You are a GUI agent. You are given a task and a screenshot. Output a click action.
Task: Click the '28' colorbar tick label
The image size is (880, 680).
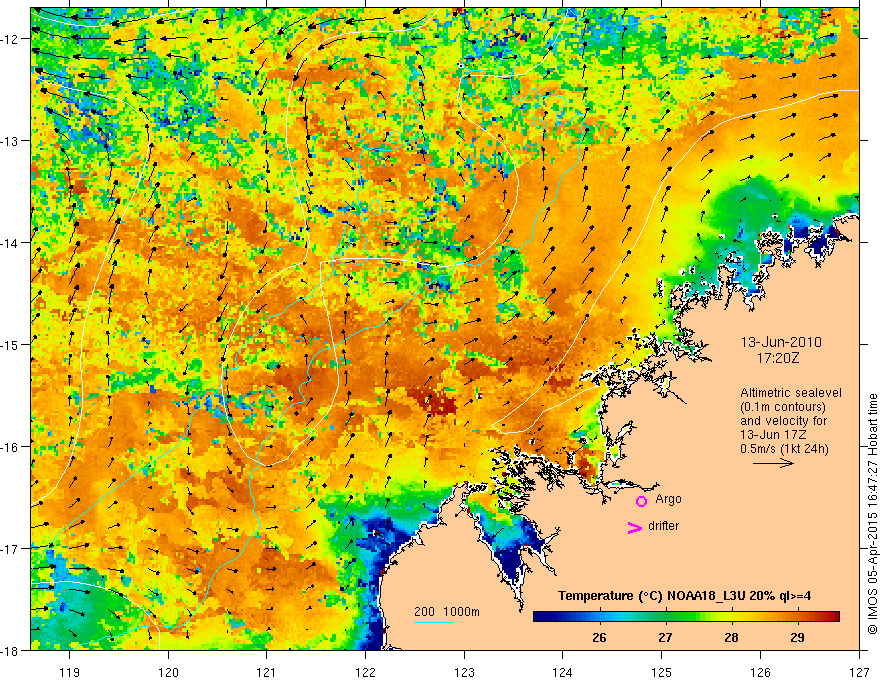pos(731,638)
